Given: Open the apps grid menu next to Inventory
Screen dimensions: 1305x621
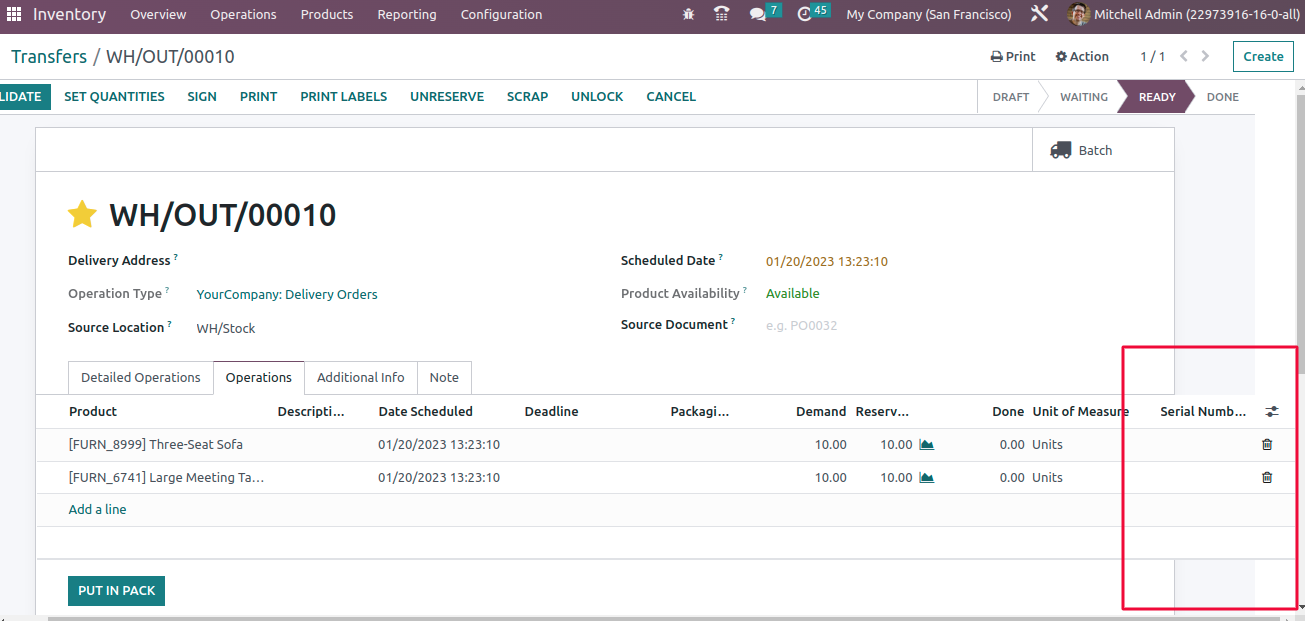Looking at the screenshot, I should 13,14.
